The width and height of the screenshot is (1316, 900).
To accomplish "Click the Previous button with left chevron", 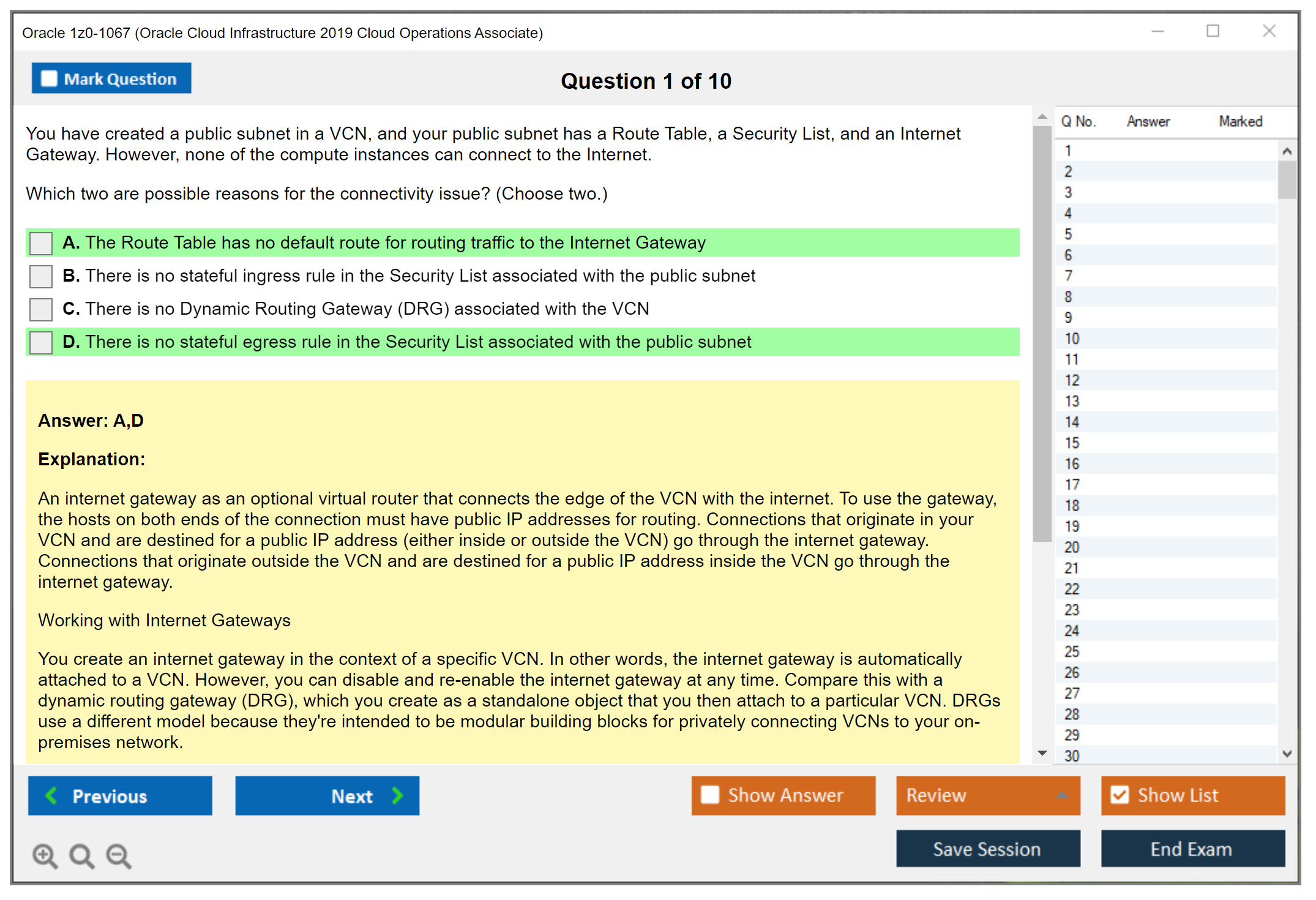I will pos(120,795).
